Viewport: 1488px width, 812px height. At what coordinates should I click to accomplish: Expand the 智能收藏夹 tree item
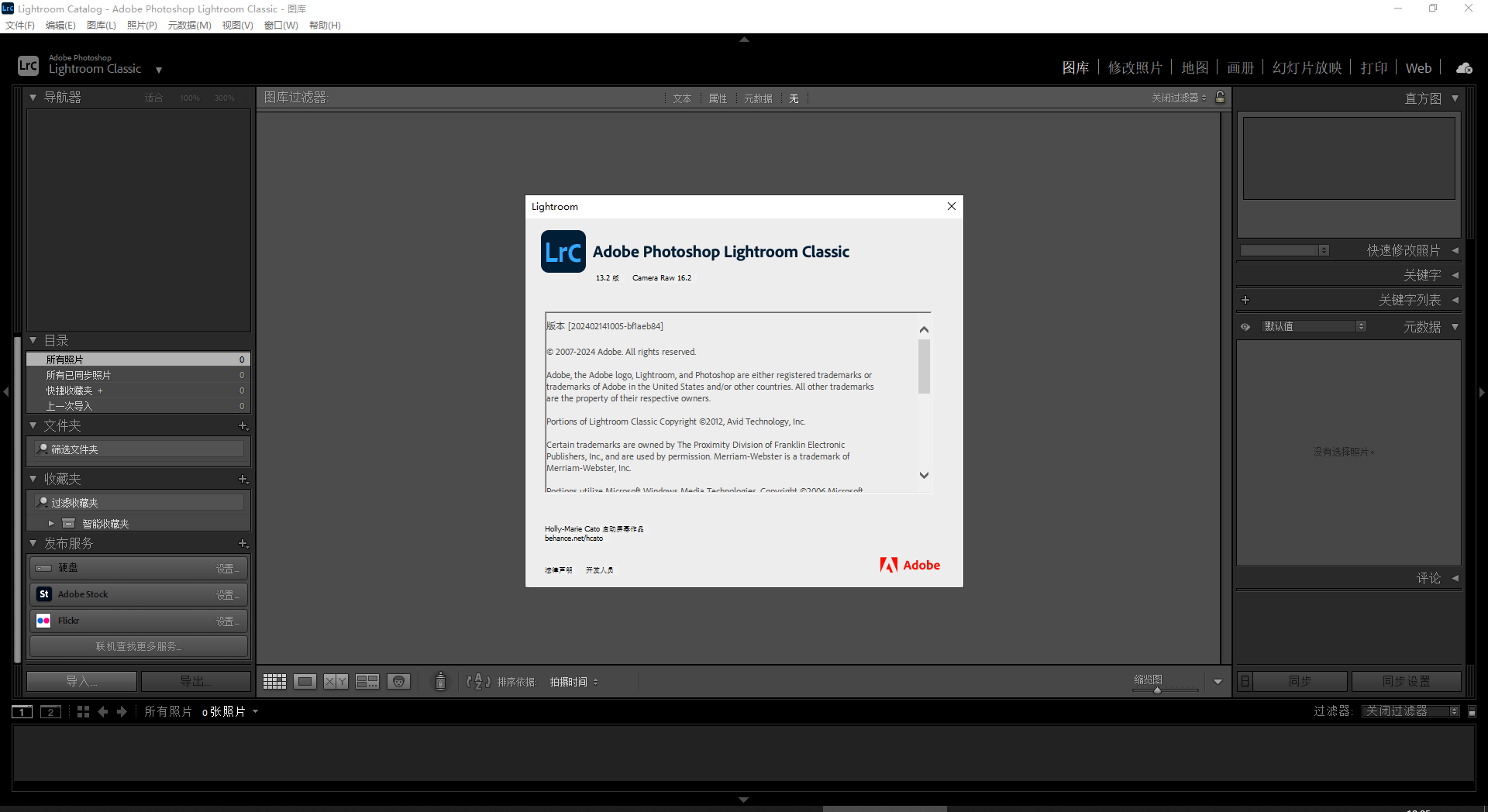coord(51,523)
